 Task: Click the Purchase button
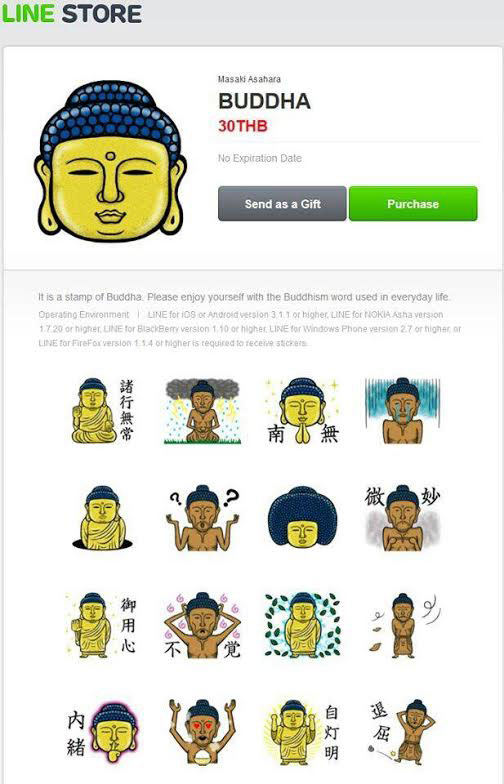413,204
